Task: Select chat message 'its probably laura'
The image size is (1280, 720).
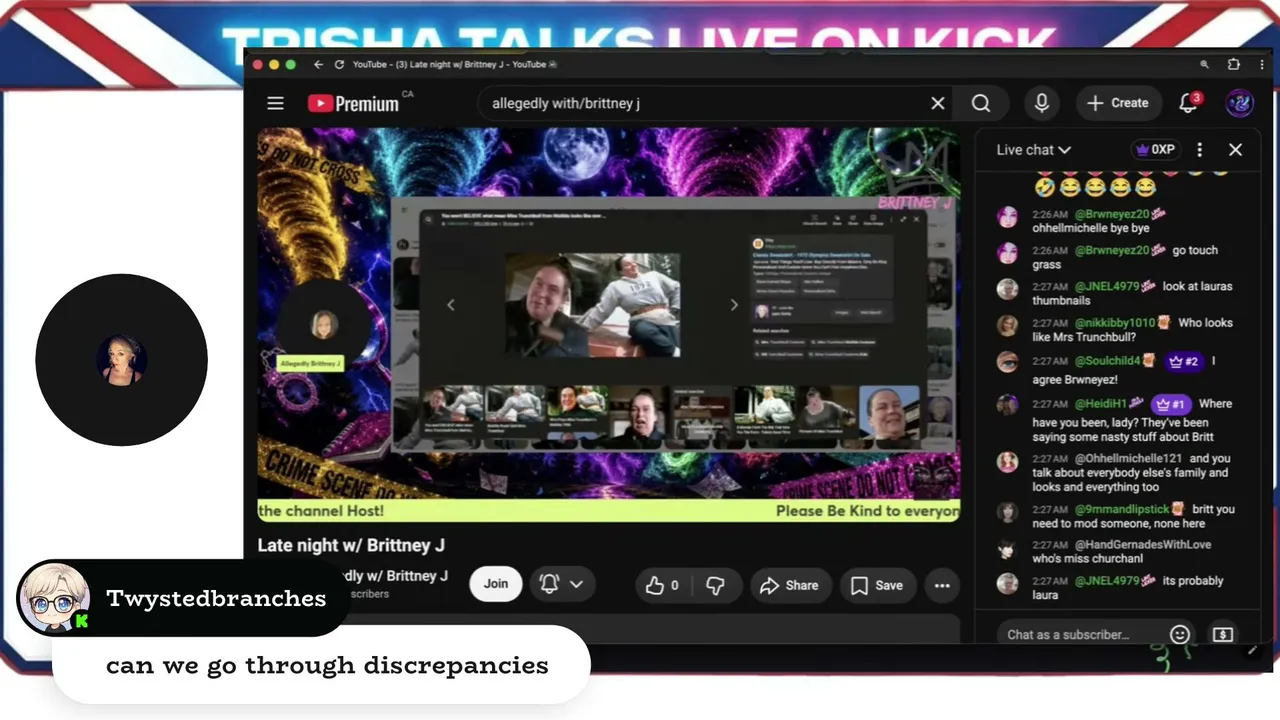Action: (1128, 588)
